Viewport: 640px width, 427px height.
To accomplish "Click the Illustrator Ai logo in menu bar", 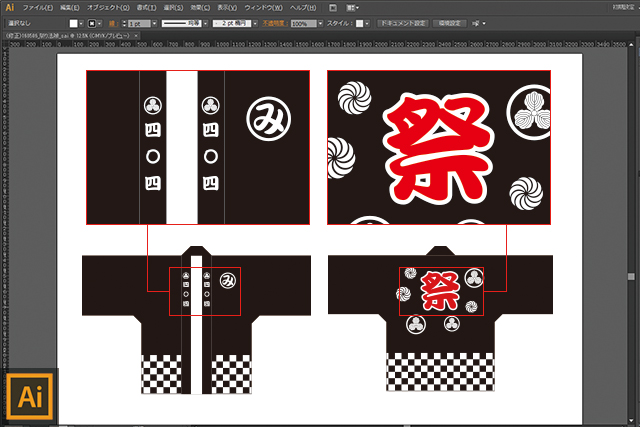I will [8, 7].
